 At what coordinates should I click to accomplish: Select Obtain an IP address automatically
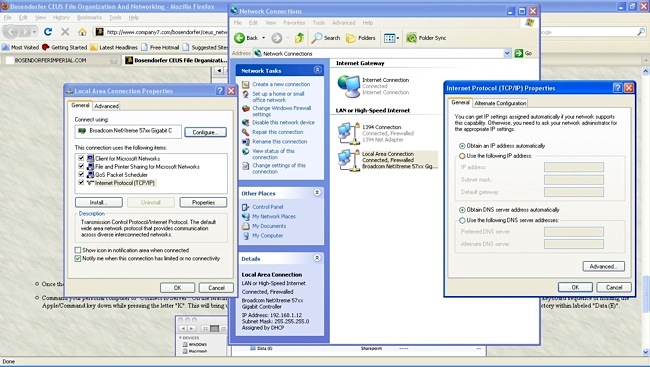click(462, 146)
